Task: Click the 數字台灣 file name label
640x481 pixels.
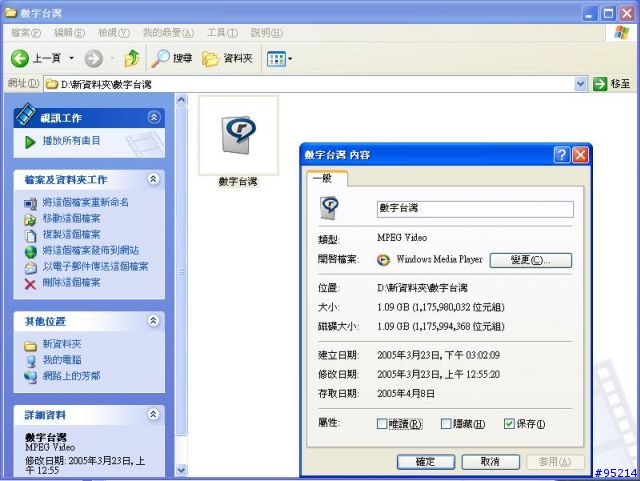Action: [x=238, y=182]
